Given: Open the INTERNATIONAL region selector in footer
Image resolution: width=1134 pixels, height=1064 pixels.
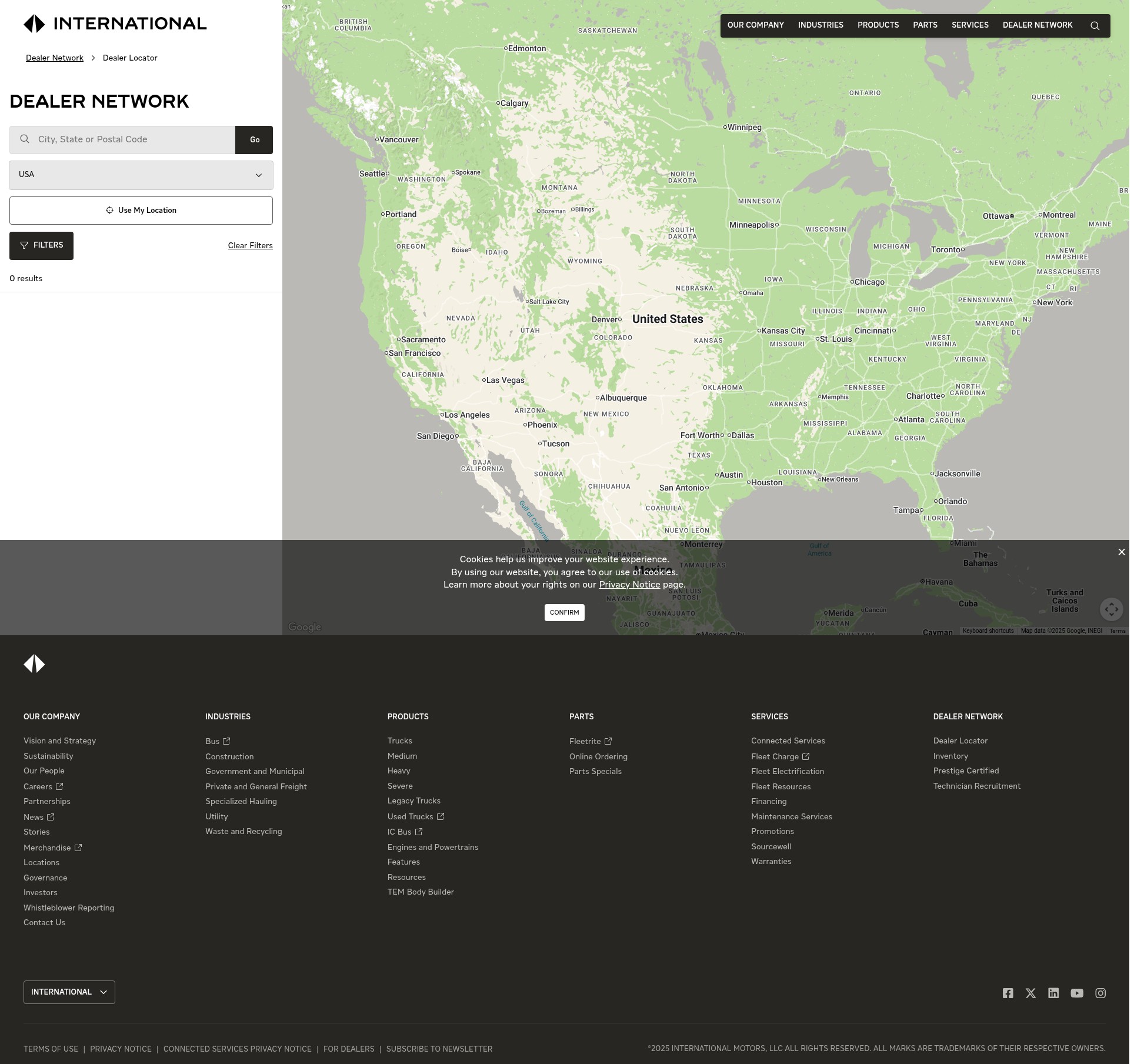Looking at the screenshot, I should (69, 992).
